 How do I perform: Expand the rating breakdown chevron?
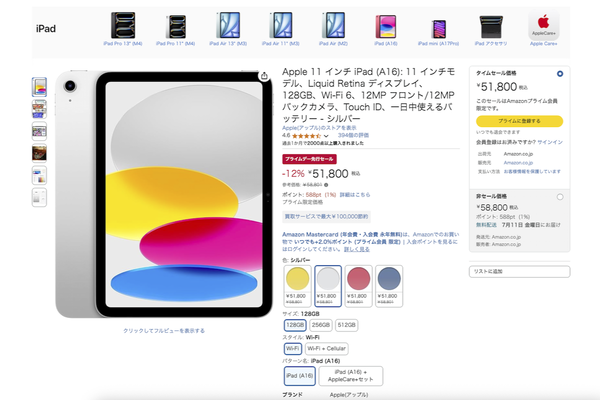point(326,136)
